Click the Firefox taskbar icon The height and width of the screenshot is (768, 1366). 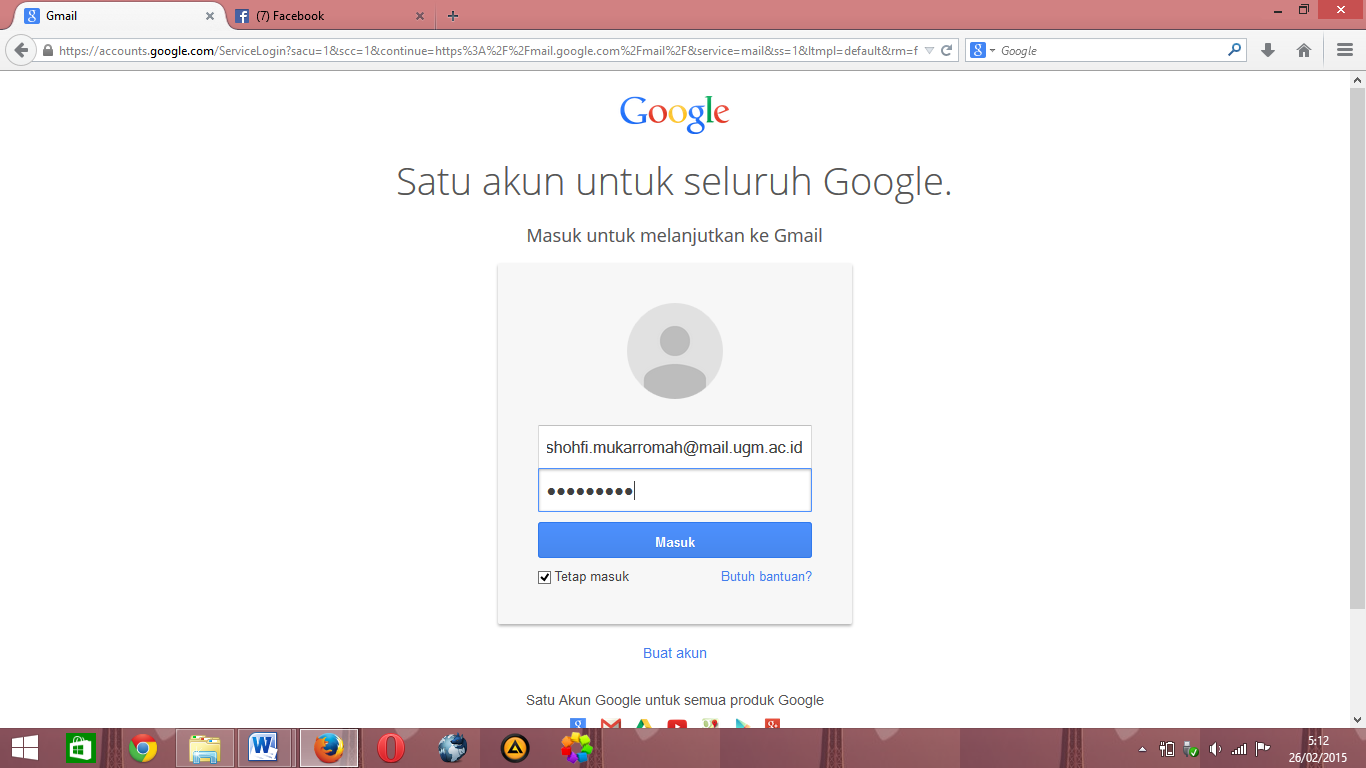tap(329, 748)
